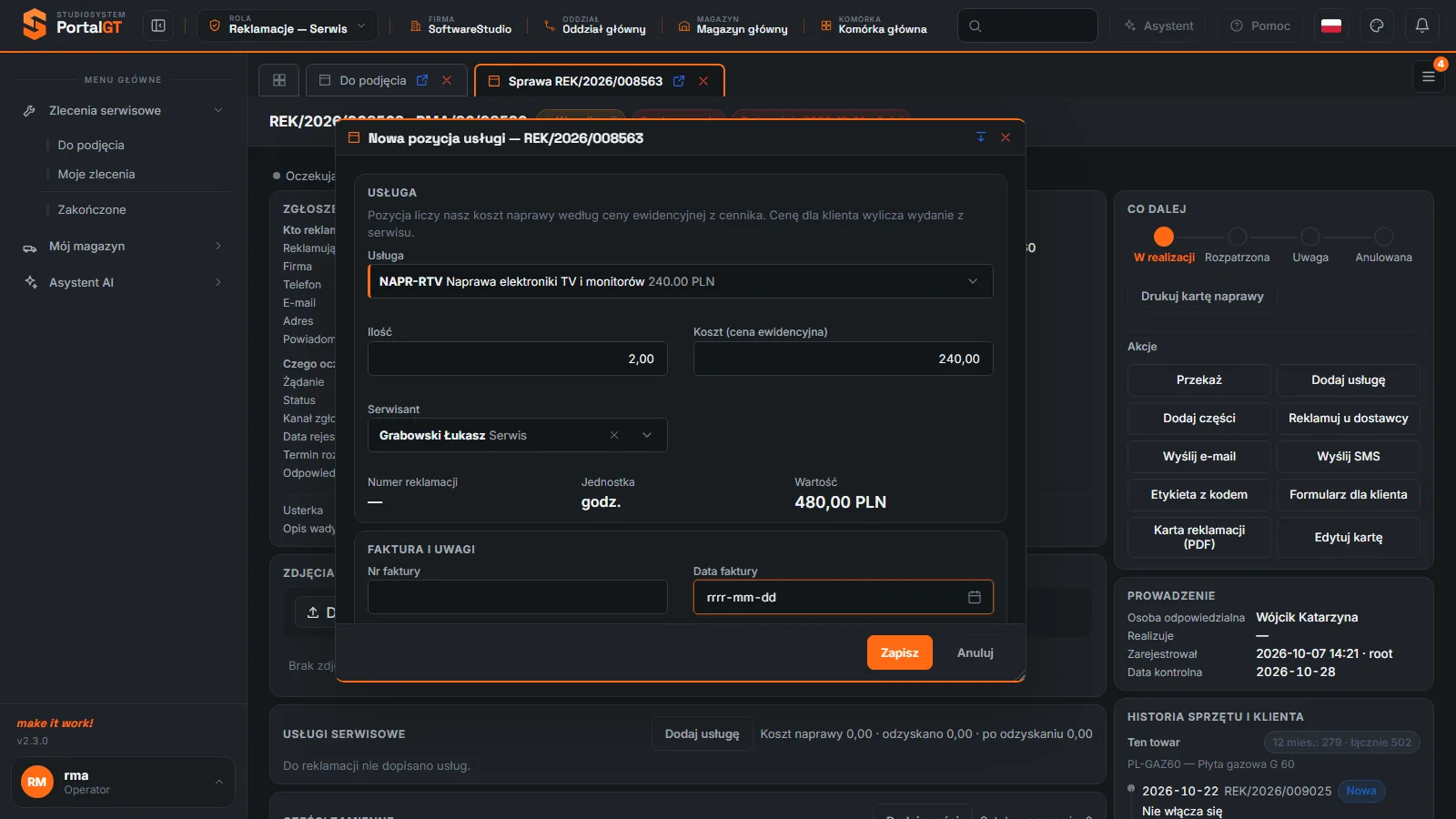Screen dimensions: 1456x819
Task: Close the 'Do podjęcia' tab
Action: 447,80
